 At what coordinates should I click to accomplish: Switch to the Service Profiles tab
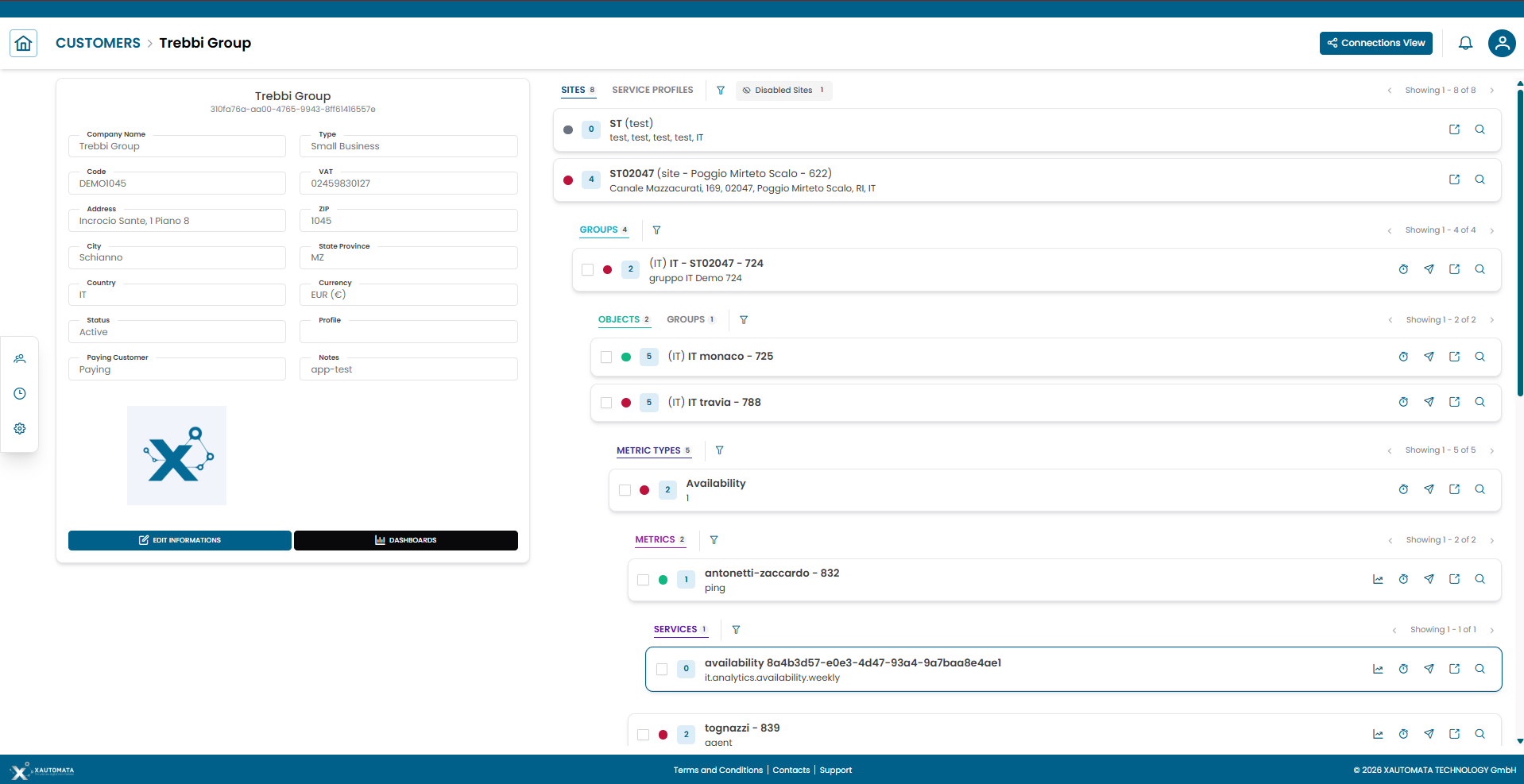point(652,91)
